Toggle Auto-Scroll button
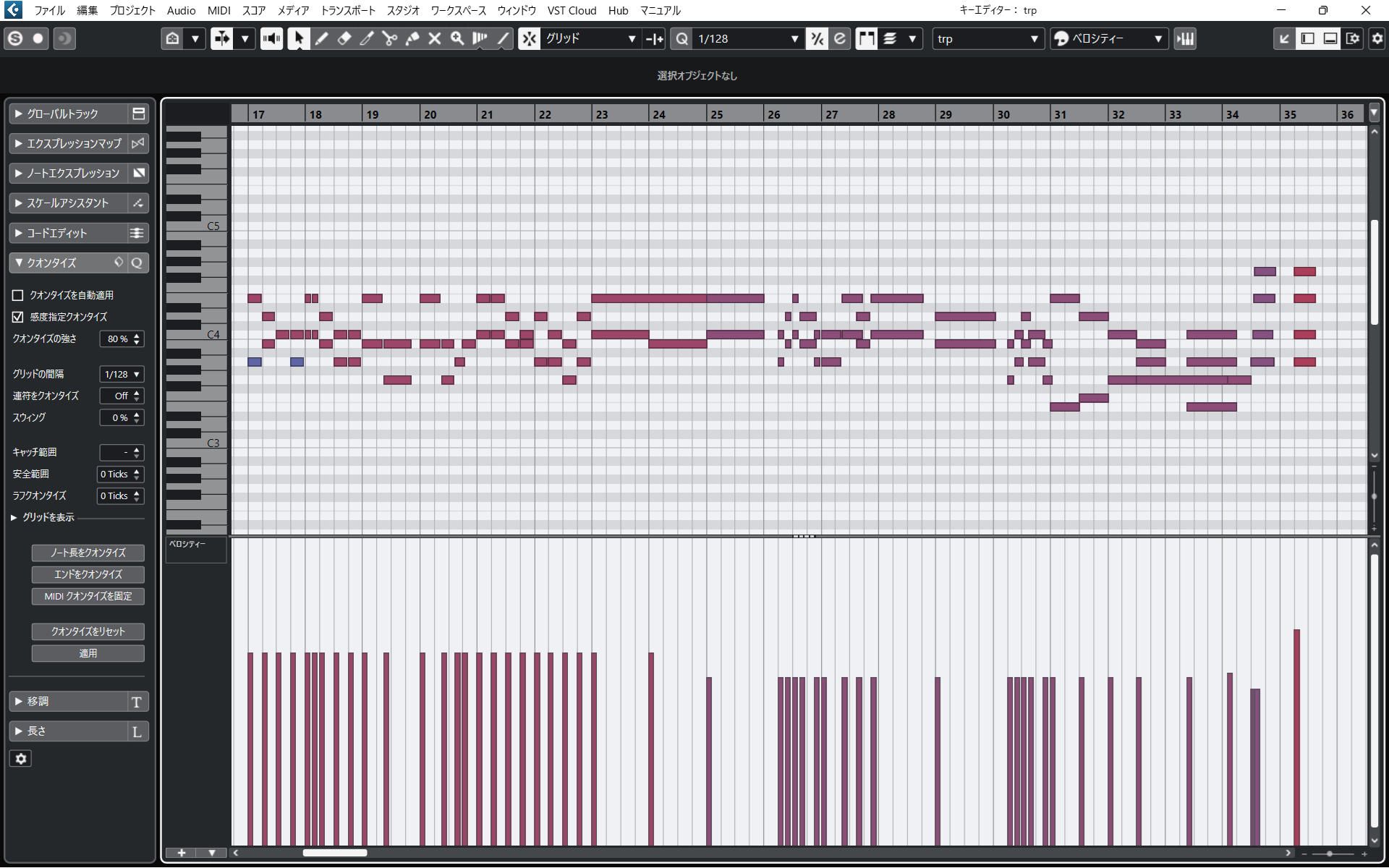1389x868 pixels. (x=221, y=39)
